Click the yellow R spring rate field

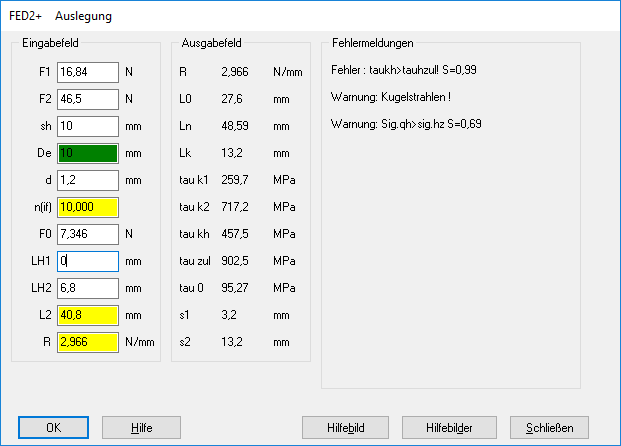(88, 342)
